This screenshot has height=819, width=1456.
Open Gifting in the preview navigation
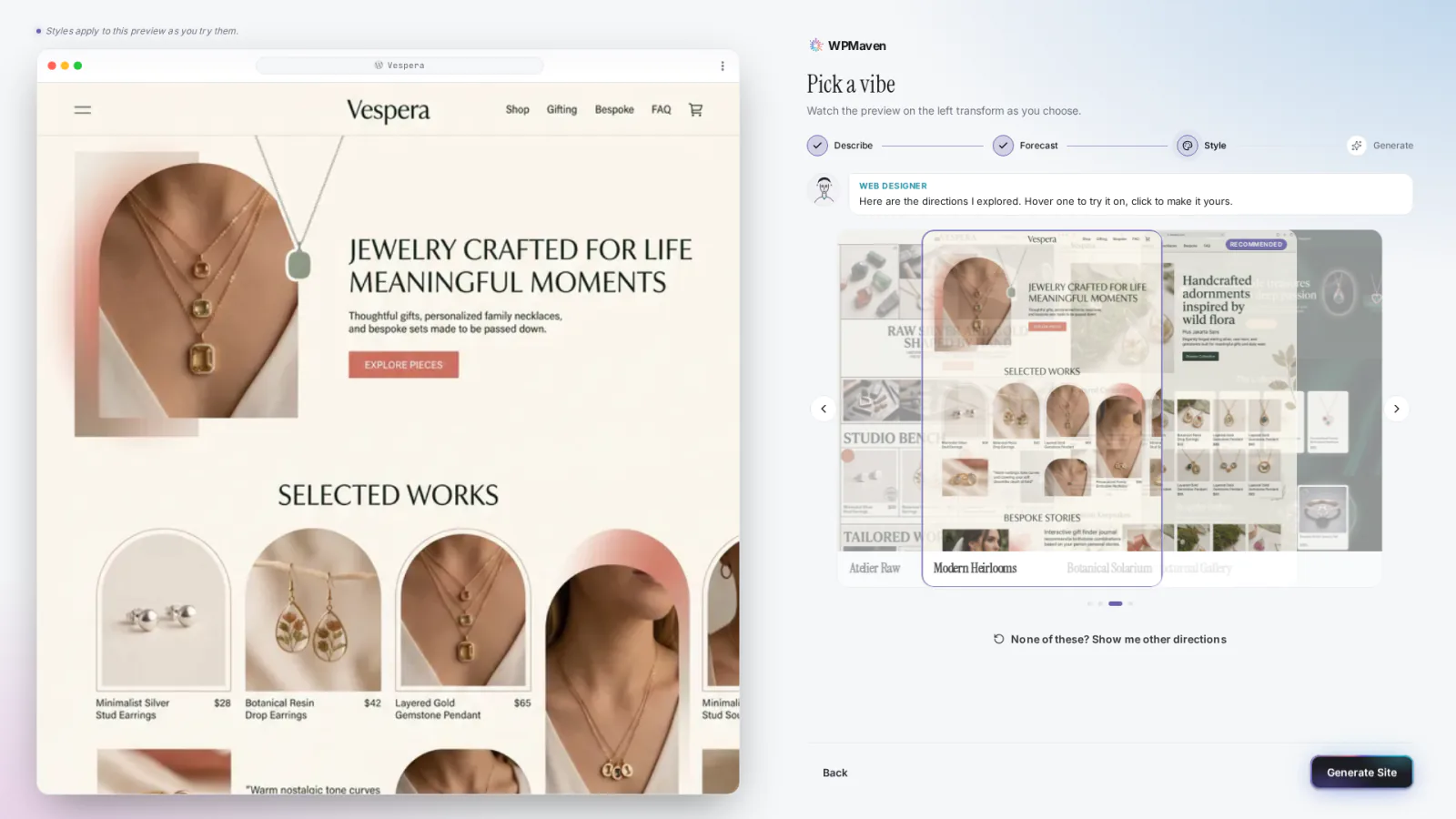coord(561,110)
